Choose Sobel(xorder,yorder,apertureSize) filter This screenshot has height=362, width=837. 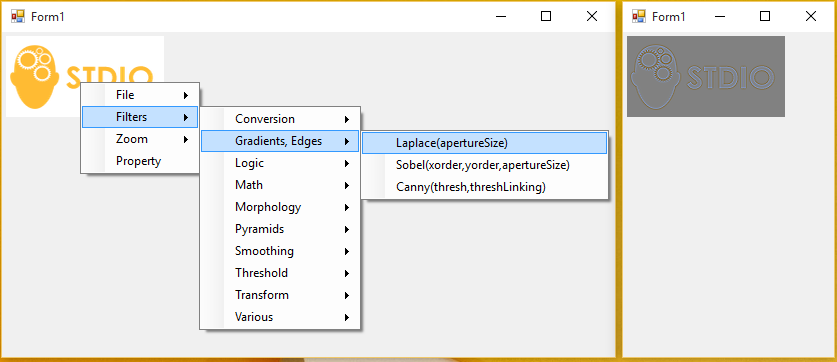pos(484,165)
